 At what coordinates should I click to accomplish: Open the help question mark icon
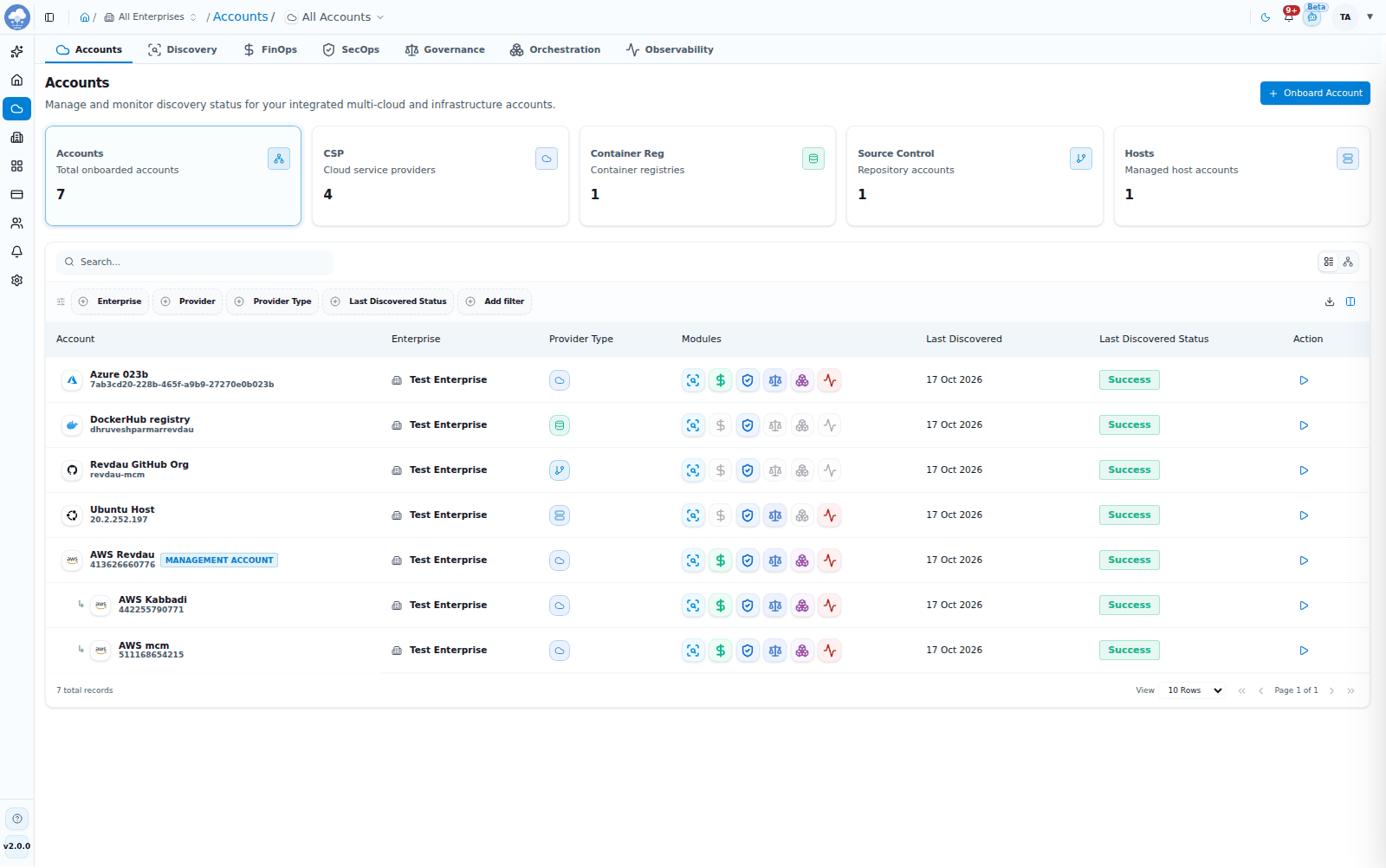[x=17, y=819]
